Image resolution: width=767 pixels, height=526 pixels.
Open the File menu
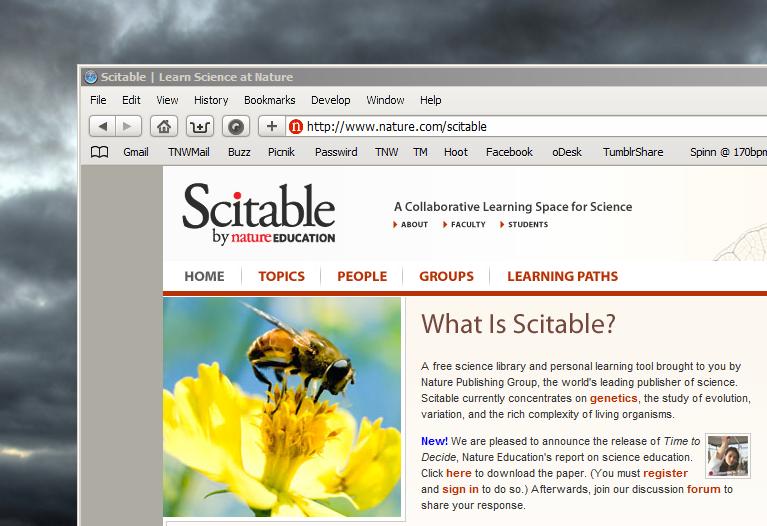point(98,100)
